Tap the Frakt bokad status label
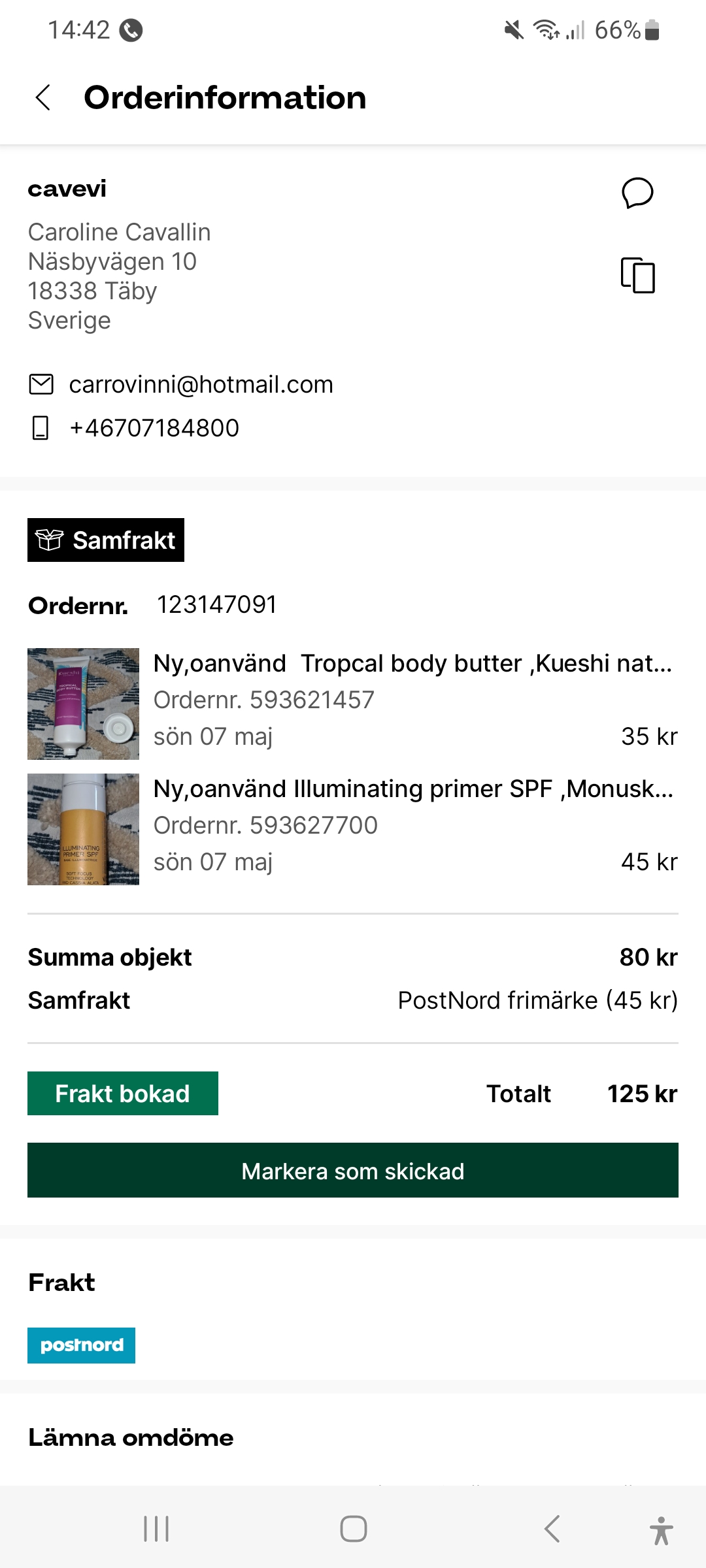 pyautogui.click(x=123, y=1094)
